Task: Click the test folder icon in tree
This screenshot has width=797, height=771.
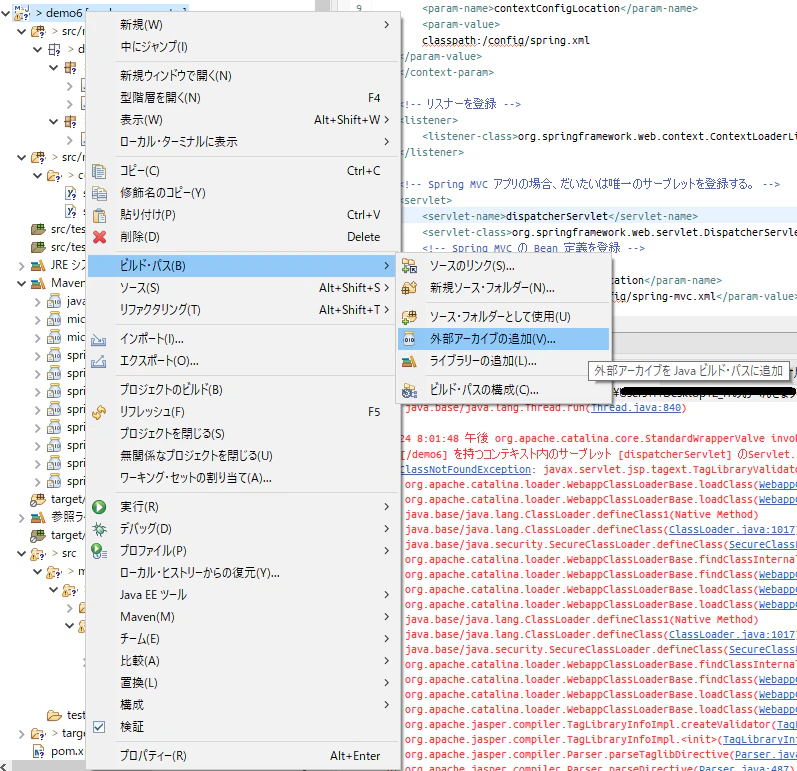Action: coord(54,715)
